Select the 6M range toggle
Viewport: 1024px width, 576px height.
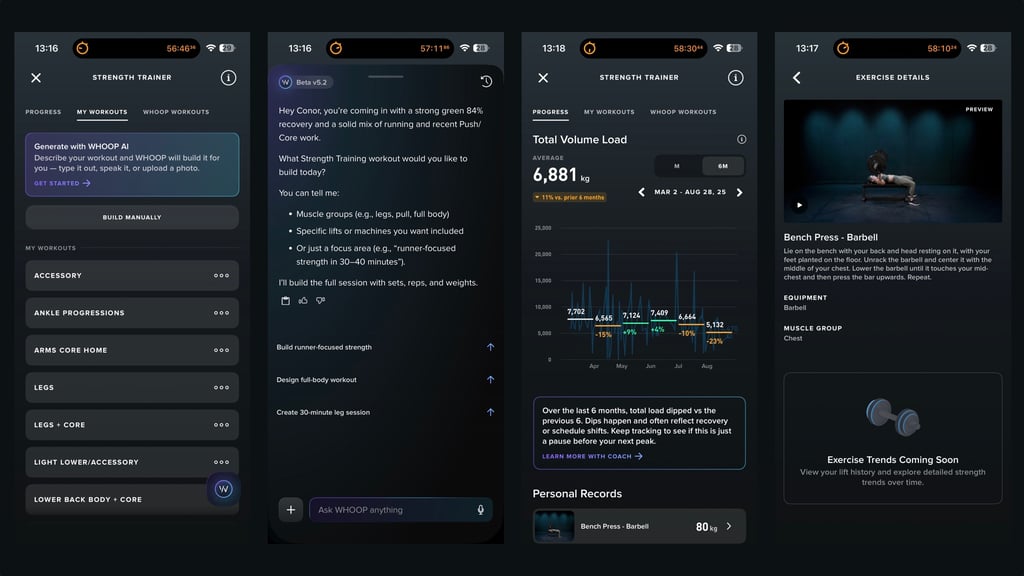[723, 166]
